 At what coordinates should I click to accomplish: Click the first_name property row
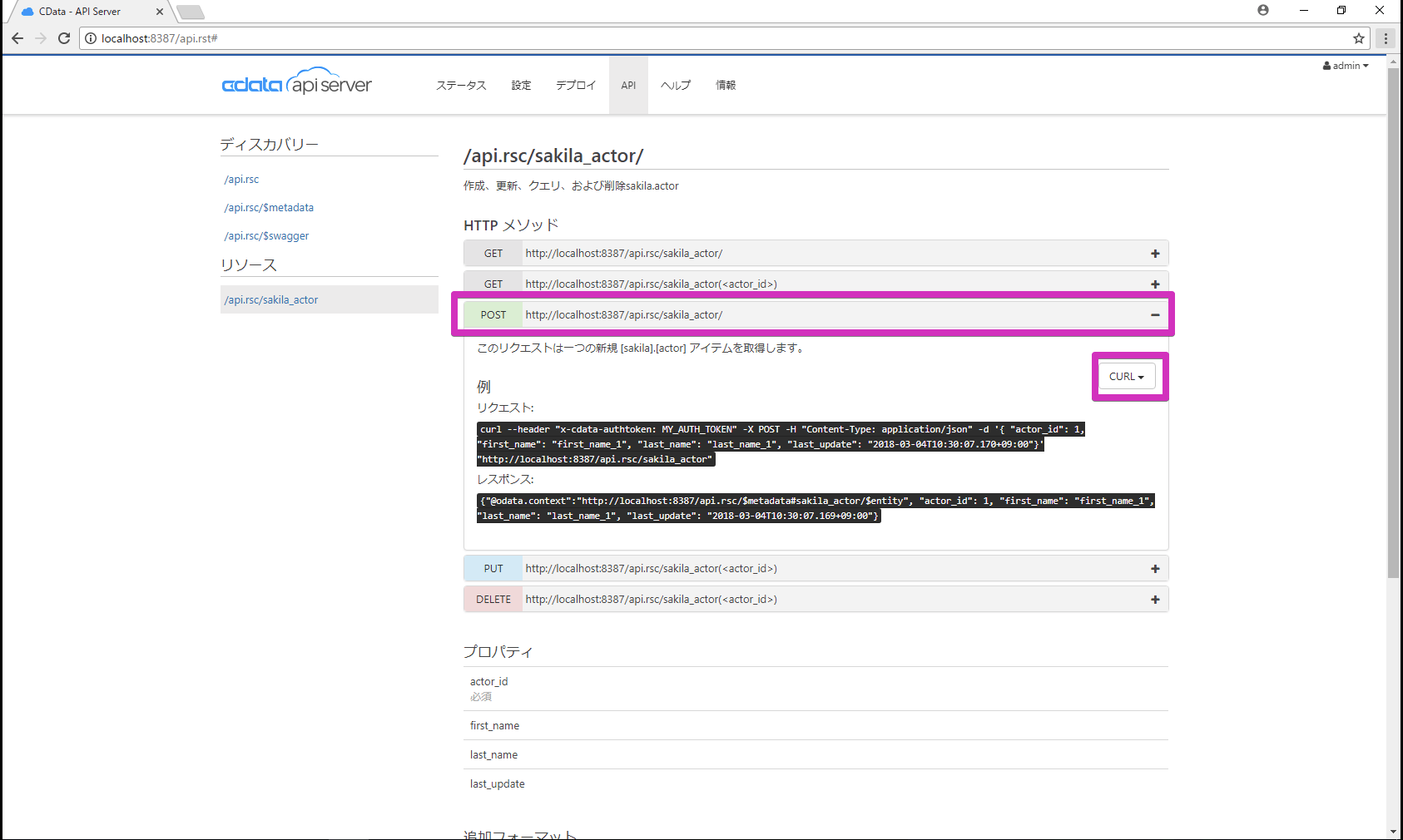point(816,726)
